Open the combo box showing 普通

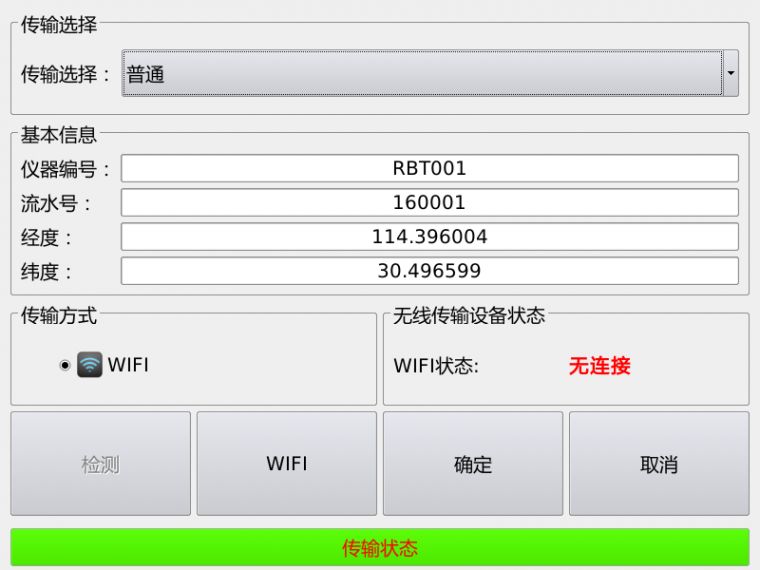point(421,74)
